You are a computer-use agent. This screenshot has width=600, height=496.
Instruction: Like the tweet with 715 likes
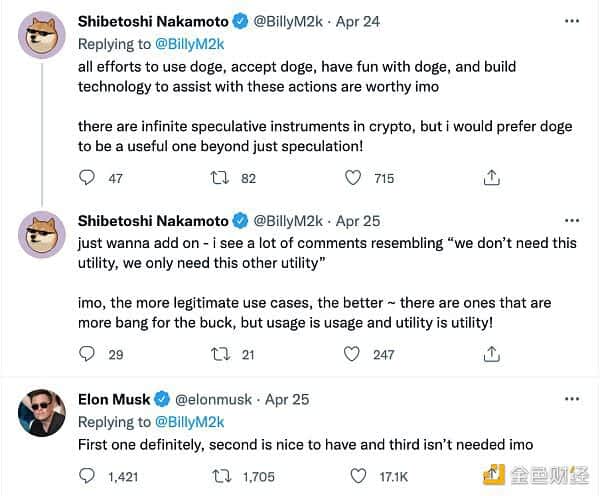[353, 178]
